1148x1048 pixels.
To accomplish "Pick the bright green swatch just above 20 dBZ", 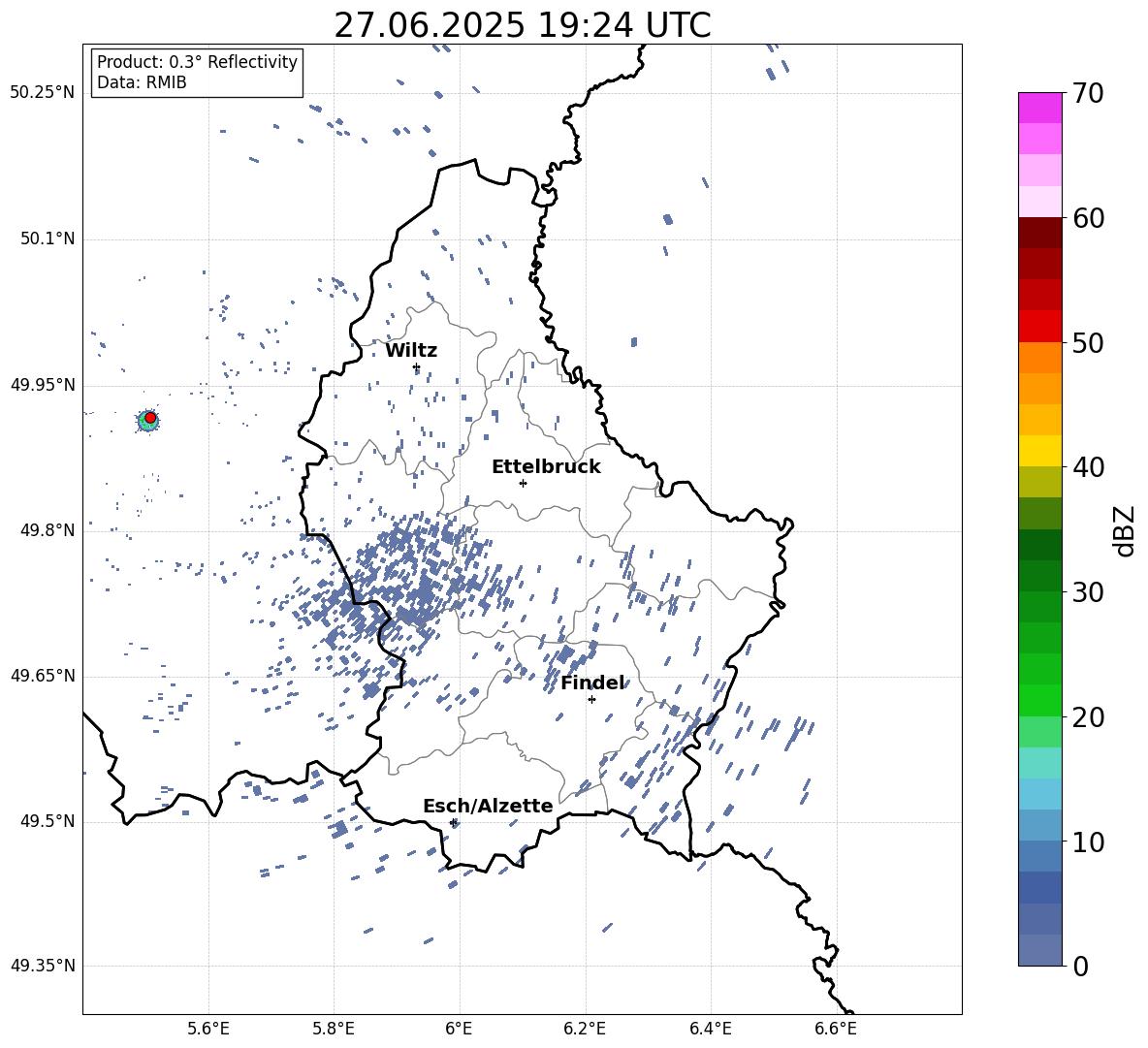I will pos(1040,700).
